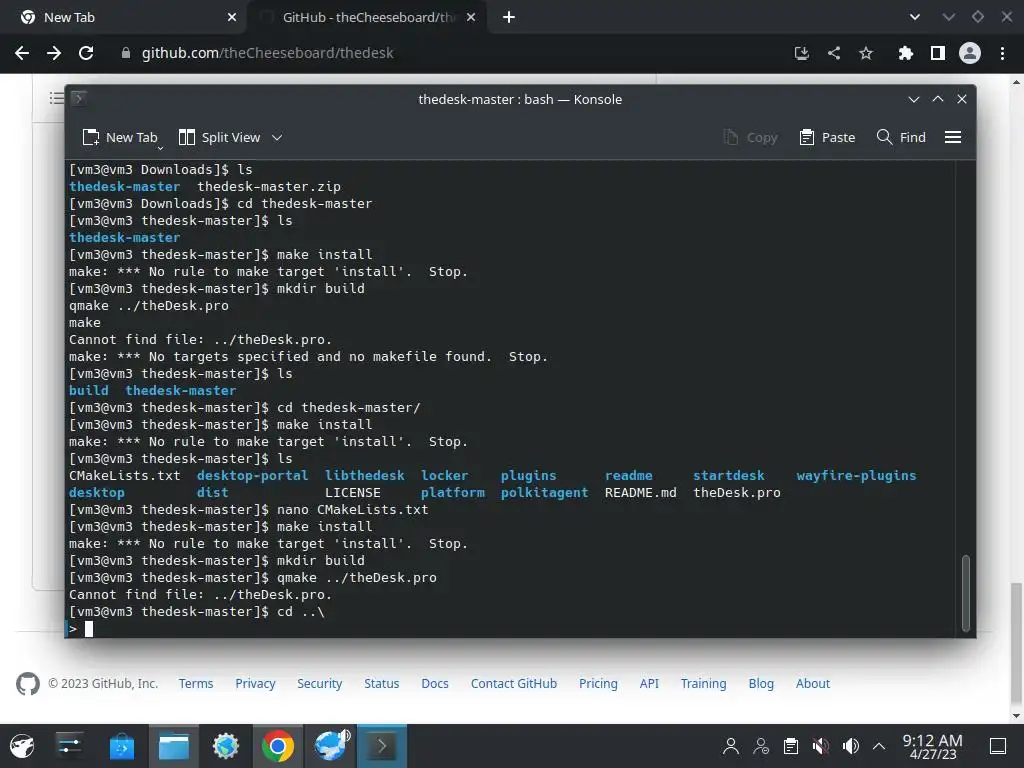The height and width of the screenshot is (768, 1024).
Task: Expand Split View dropdown arrow
Action: (277, 137)
